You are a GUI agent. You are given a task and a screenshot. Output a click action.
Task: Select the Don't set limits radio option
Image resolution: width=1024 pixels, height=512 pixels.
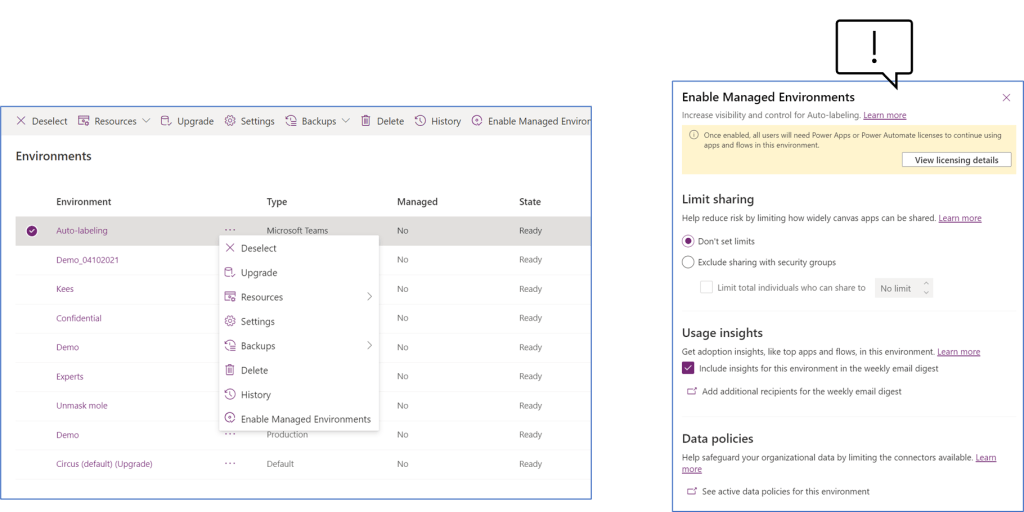[688, 242]
